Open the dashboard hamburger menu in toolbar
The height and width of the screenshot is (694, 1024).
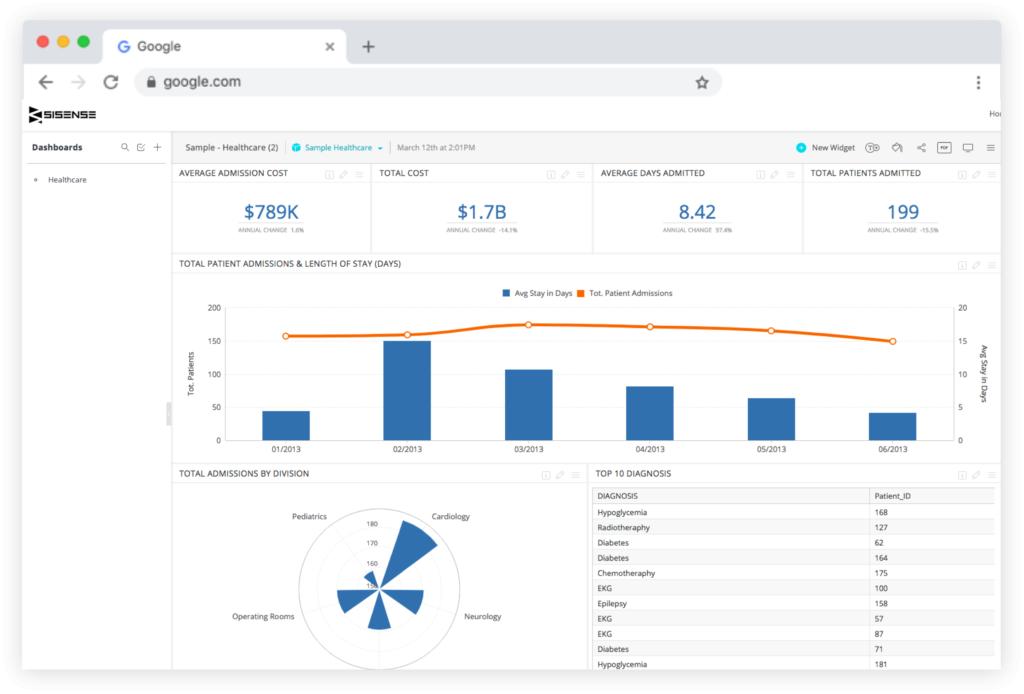(x=990, y=148)
